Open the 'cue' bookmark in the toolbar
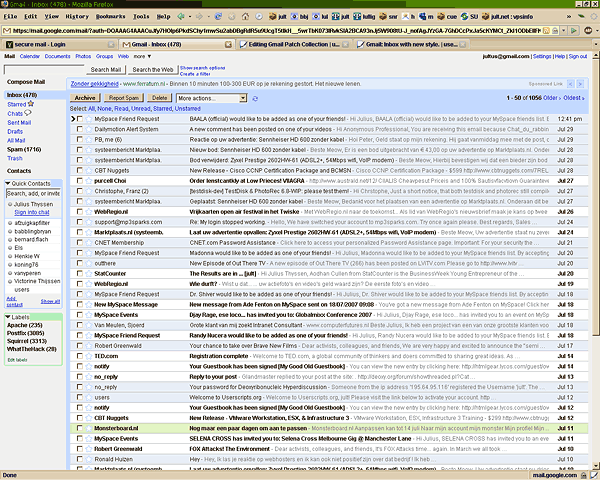 (447, 16)
